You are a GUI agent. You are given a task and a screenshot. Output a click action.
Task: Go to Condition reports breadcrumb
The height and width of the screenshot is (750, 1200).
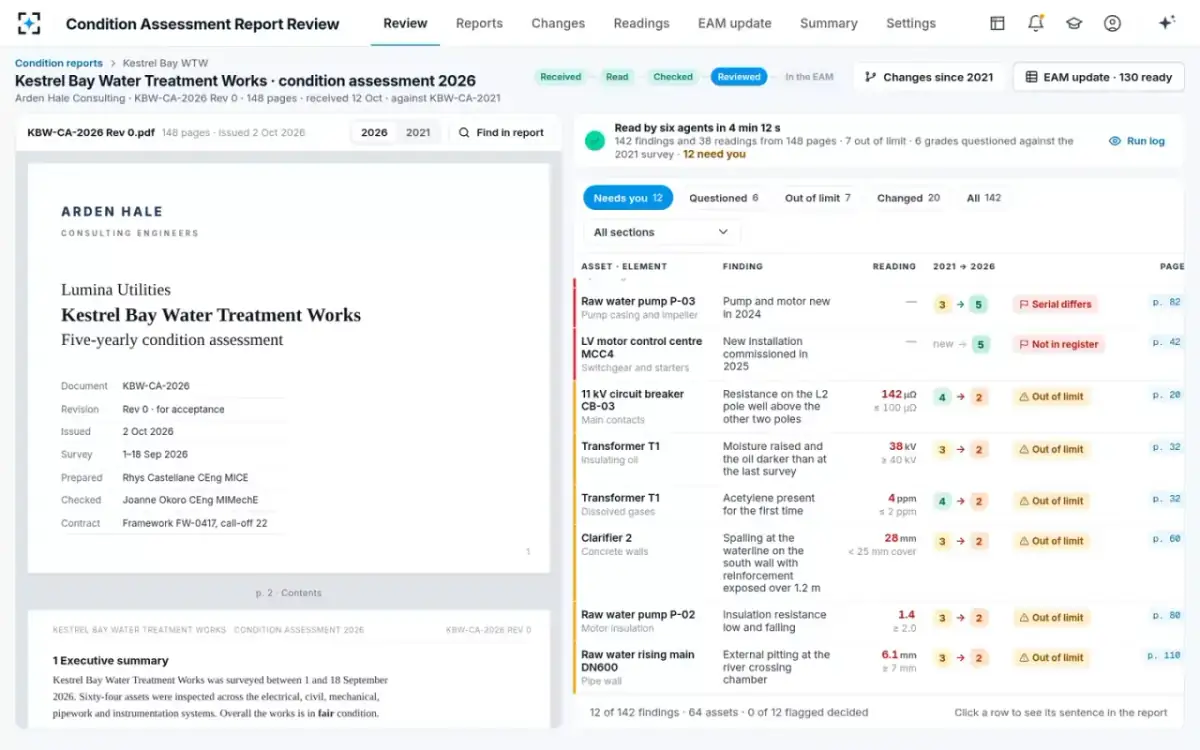(x=59, y=63)
